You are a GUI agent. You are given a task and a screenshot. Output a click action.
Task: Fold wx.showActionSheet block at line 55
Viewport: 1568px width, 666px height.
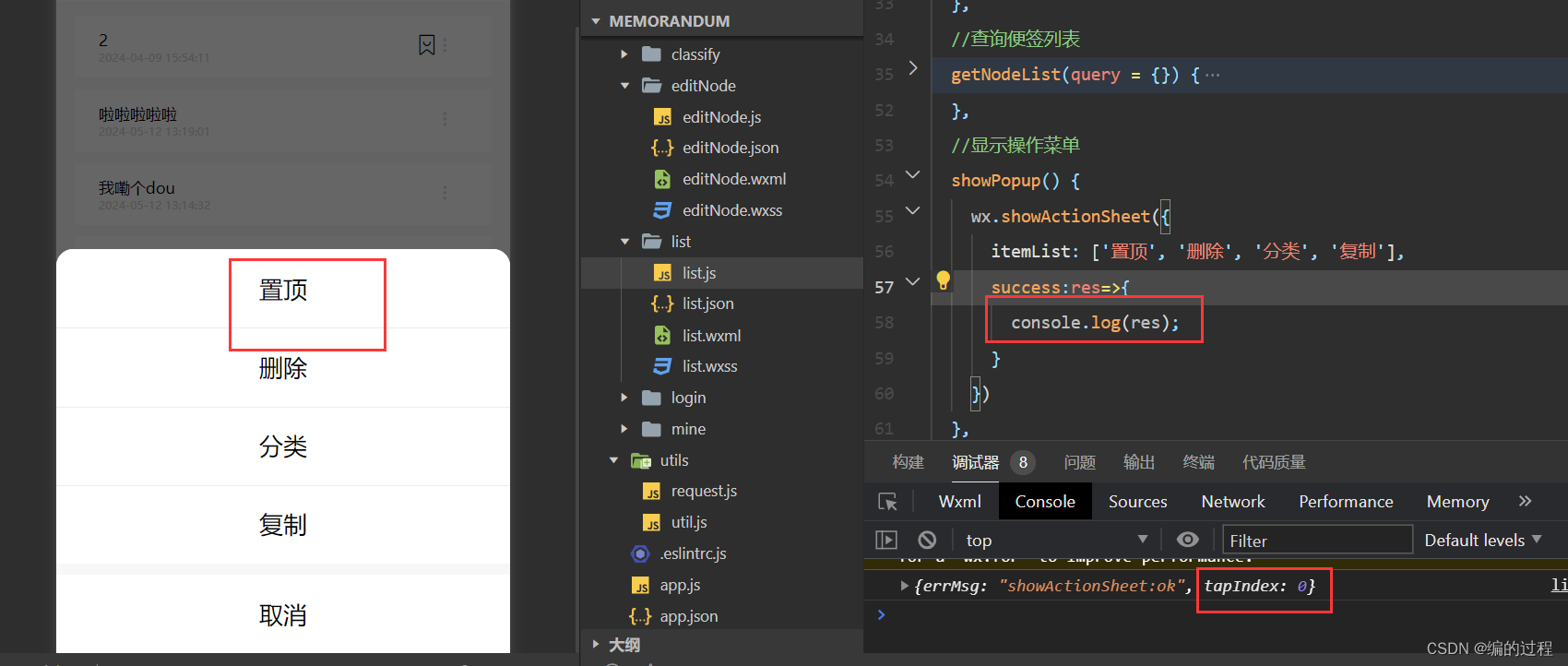912,210
